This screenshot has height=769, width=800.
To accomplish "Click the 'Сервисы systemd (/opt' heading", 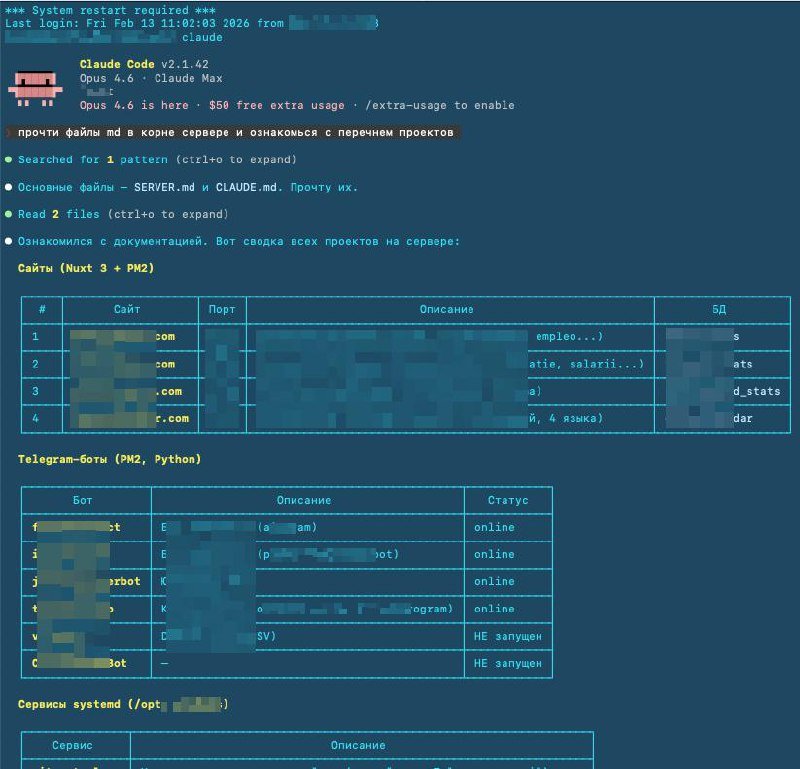I will pos(89,704).
